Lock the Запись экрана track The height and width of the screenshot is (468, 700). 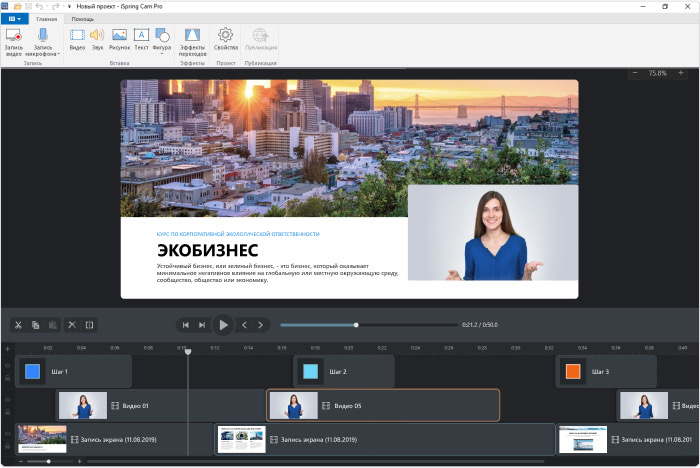(x=8, y=446)
